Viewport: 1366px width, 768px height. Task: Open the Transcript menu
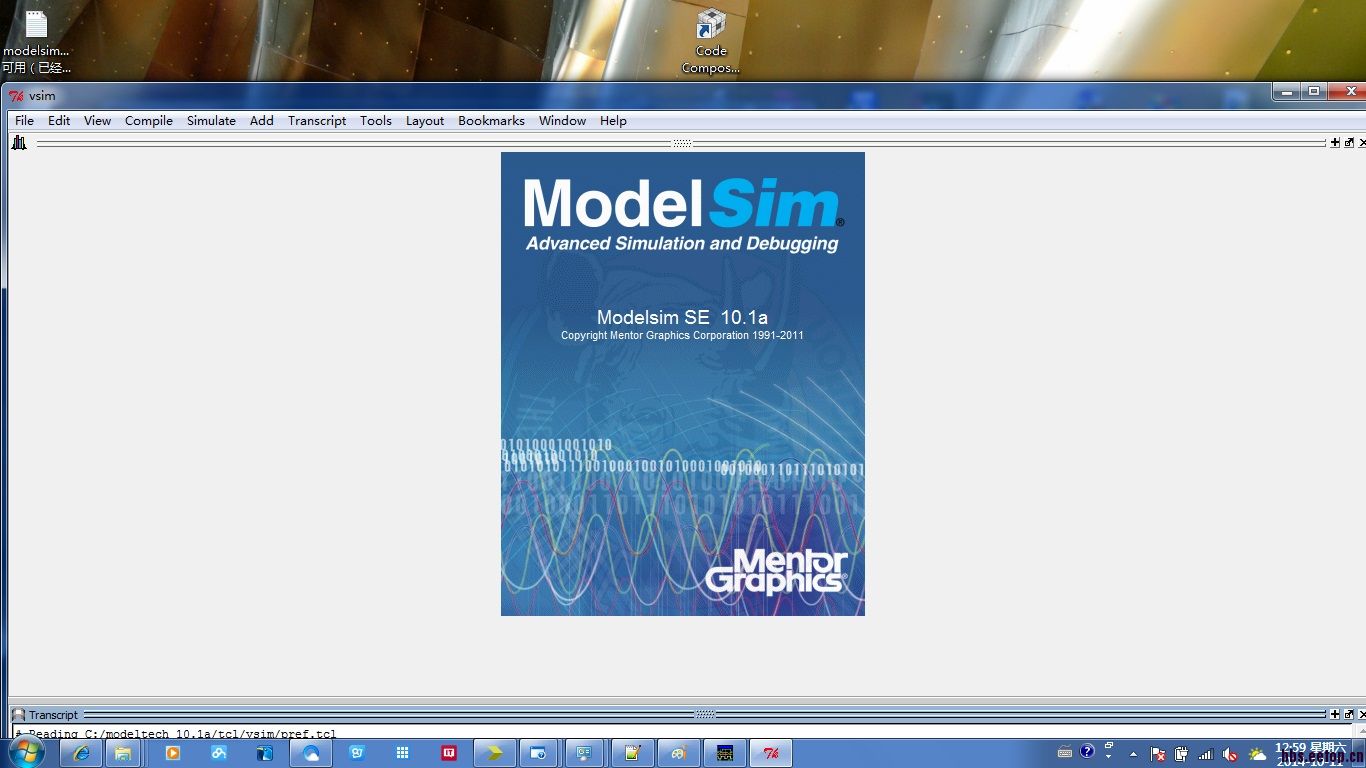pyautogui.click(x=317, y=121)
